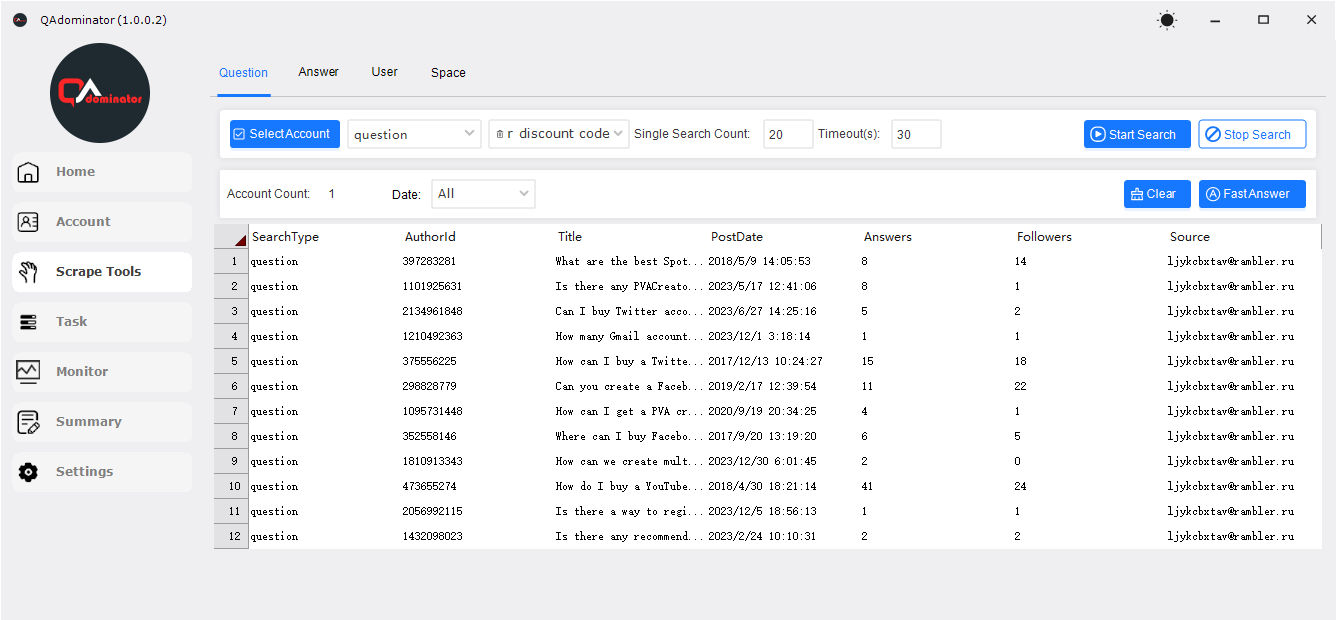Open the search type 'question' dropdown
Viewport: 1336px width, 620px height.
coord(414,134)
